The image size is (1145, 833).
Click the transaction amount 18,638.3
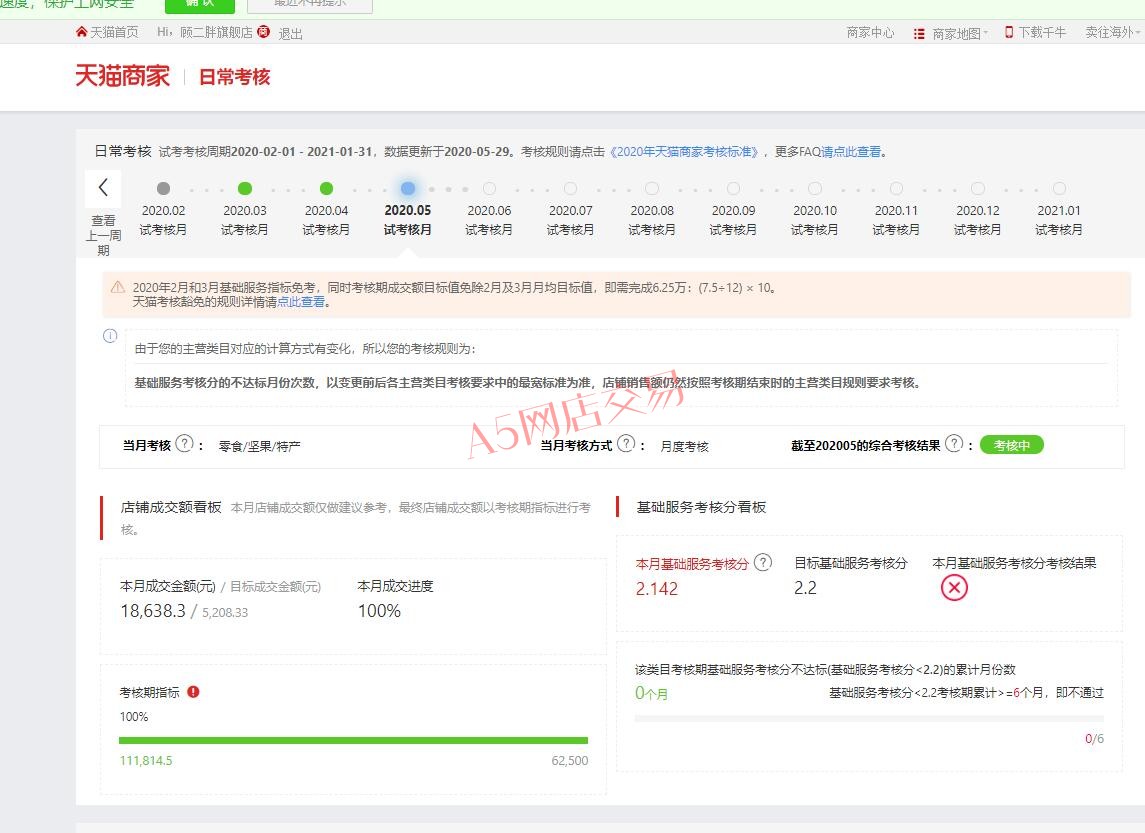153,611
